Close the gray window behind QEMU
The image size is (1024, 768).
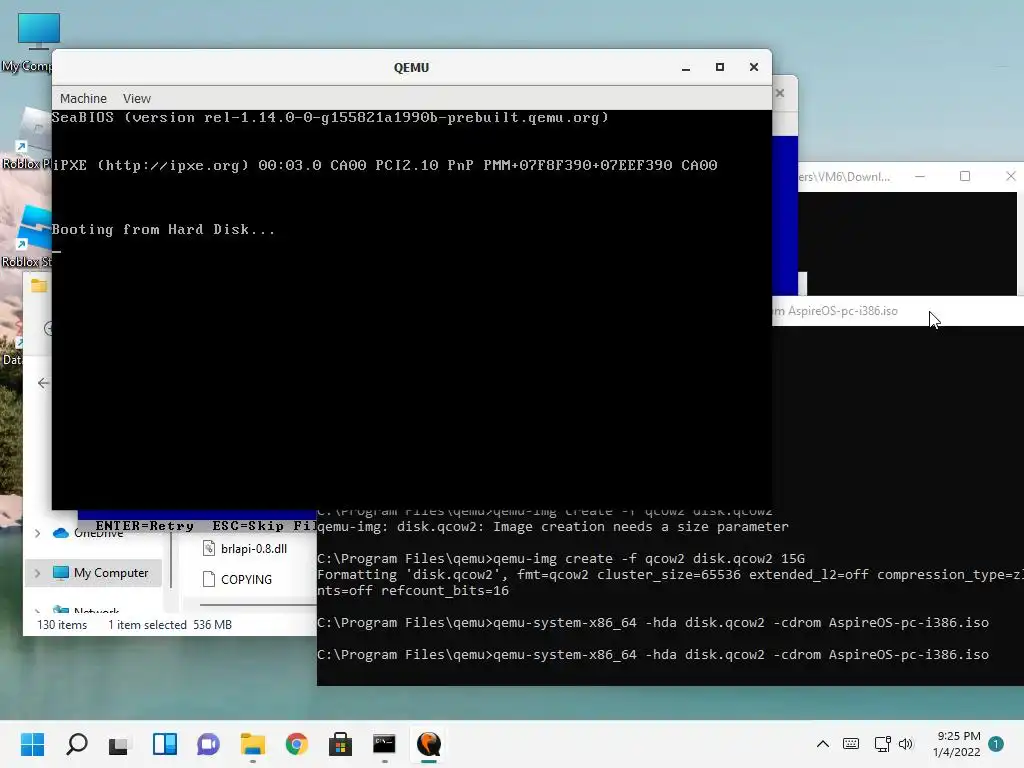point(780,93)
